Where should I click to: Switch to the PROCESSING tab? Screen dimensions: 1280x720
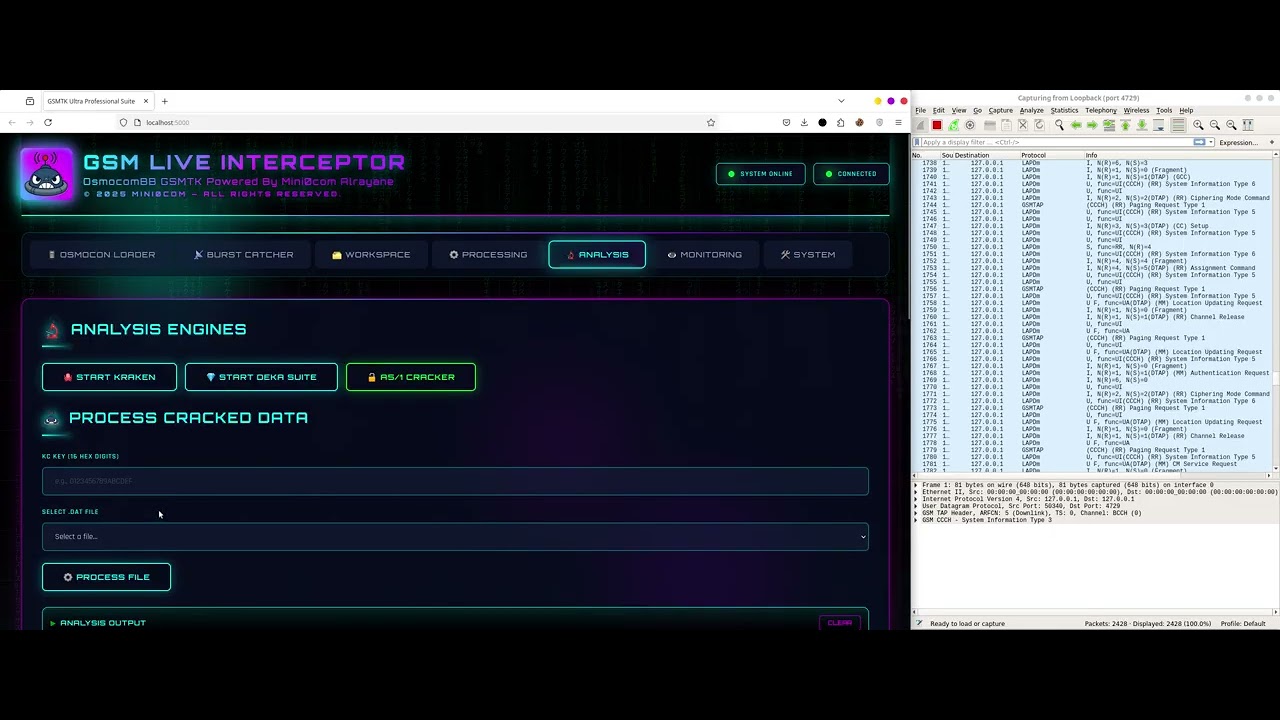coord(488,254)
